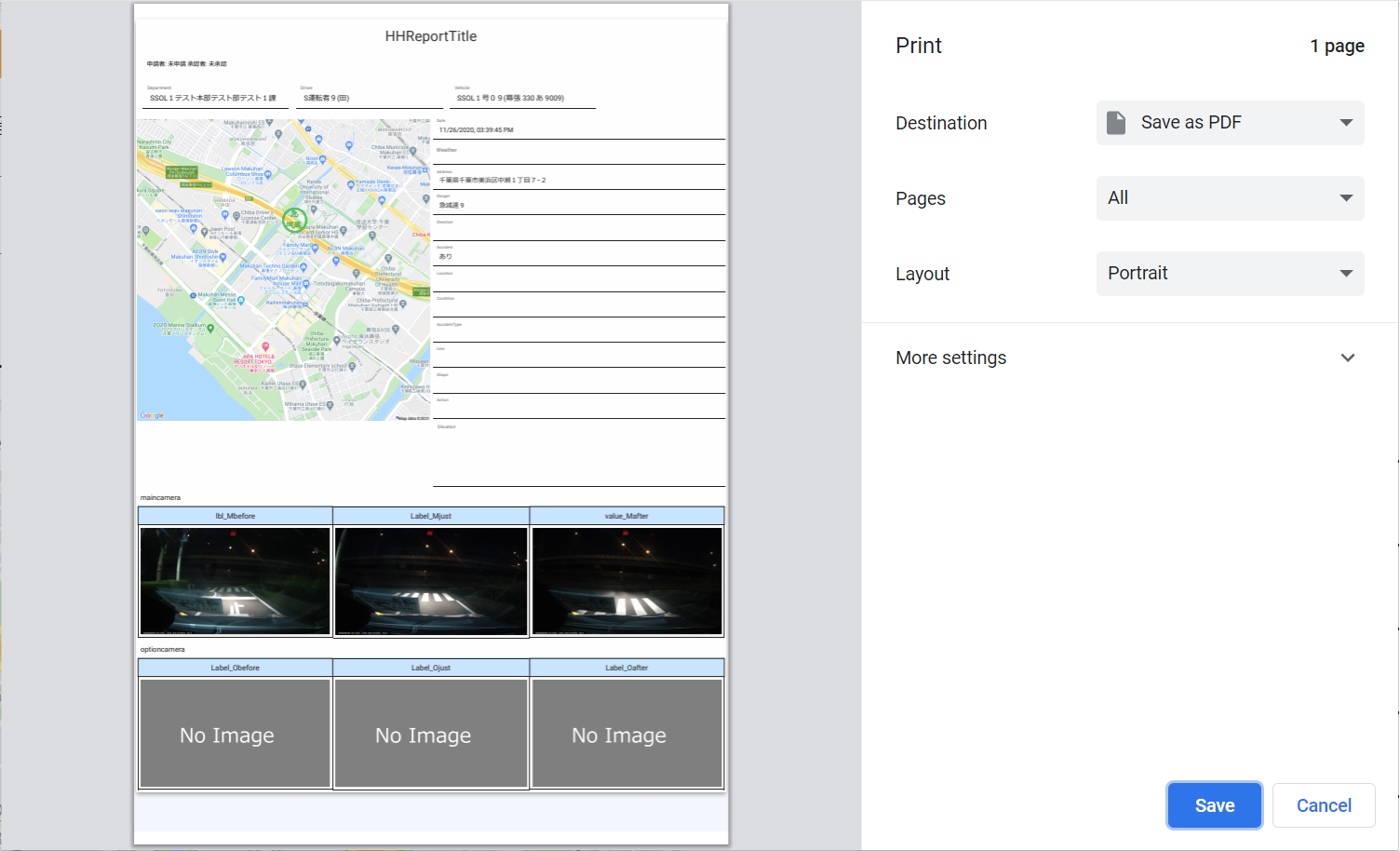Open the Pages dropdown set to All
The image size is (1400, 851).
click(1230, 198)
